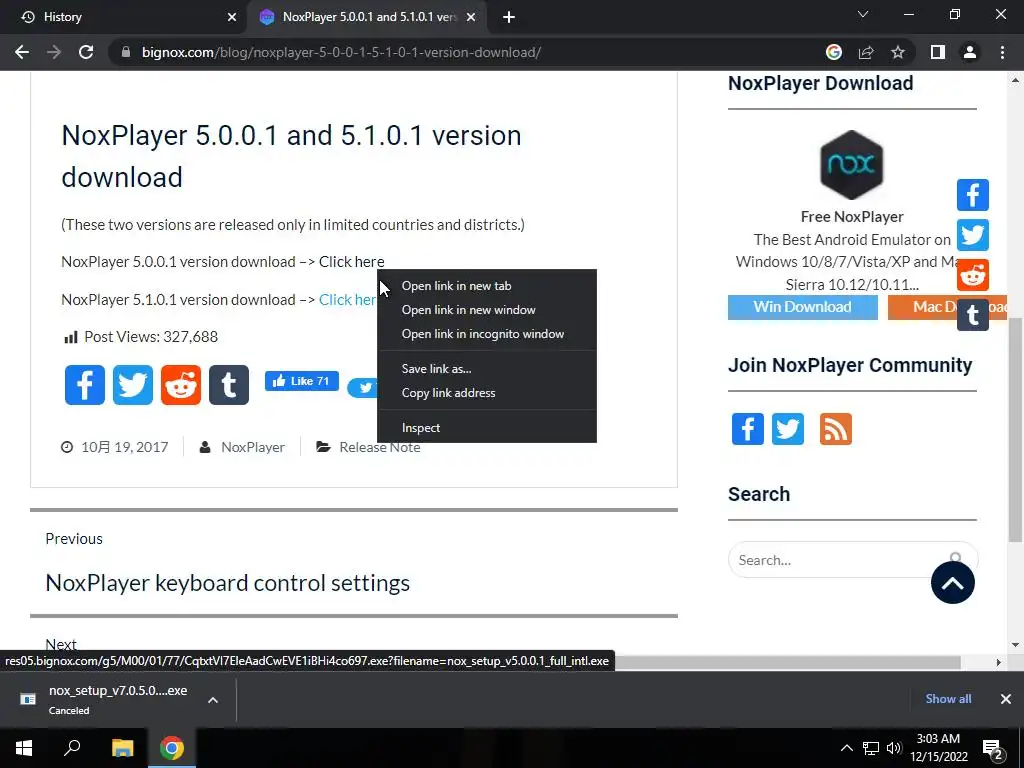1024x768 pixels.
Task: Share post on Reddit below Post Views
Action: tap(181, 385)
